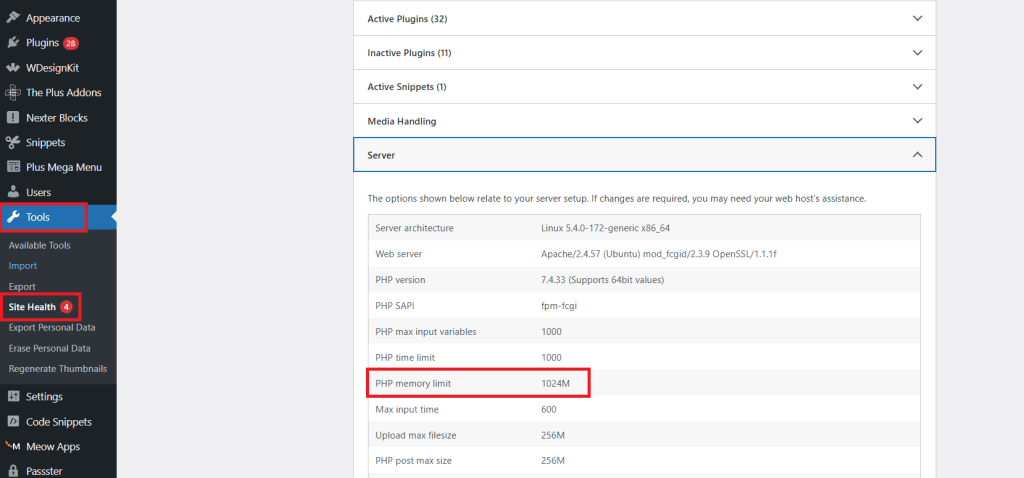Click the 'PHP post max size' label
The height and width of the screenshot is (478, 1024).
point(413,460)
